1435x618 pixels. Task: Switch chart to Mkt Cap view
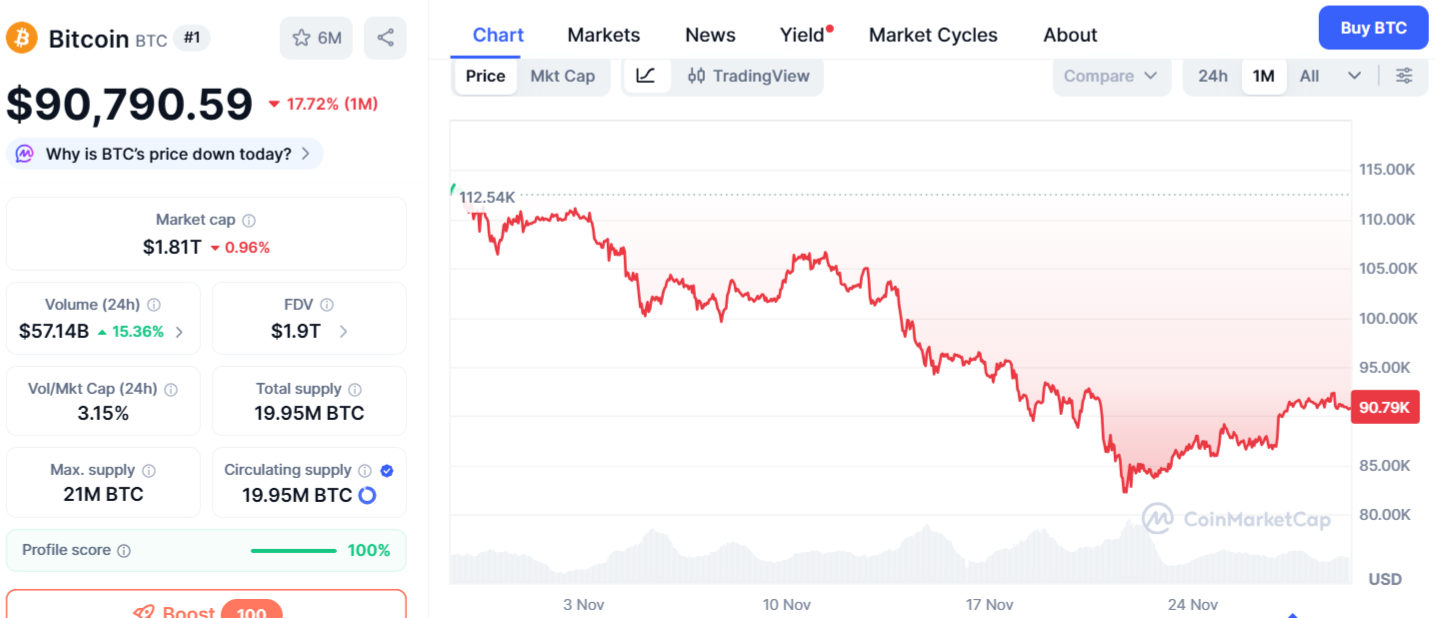point(564,75)
